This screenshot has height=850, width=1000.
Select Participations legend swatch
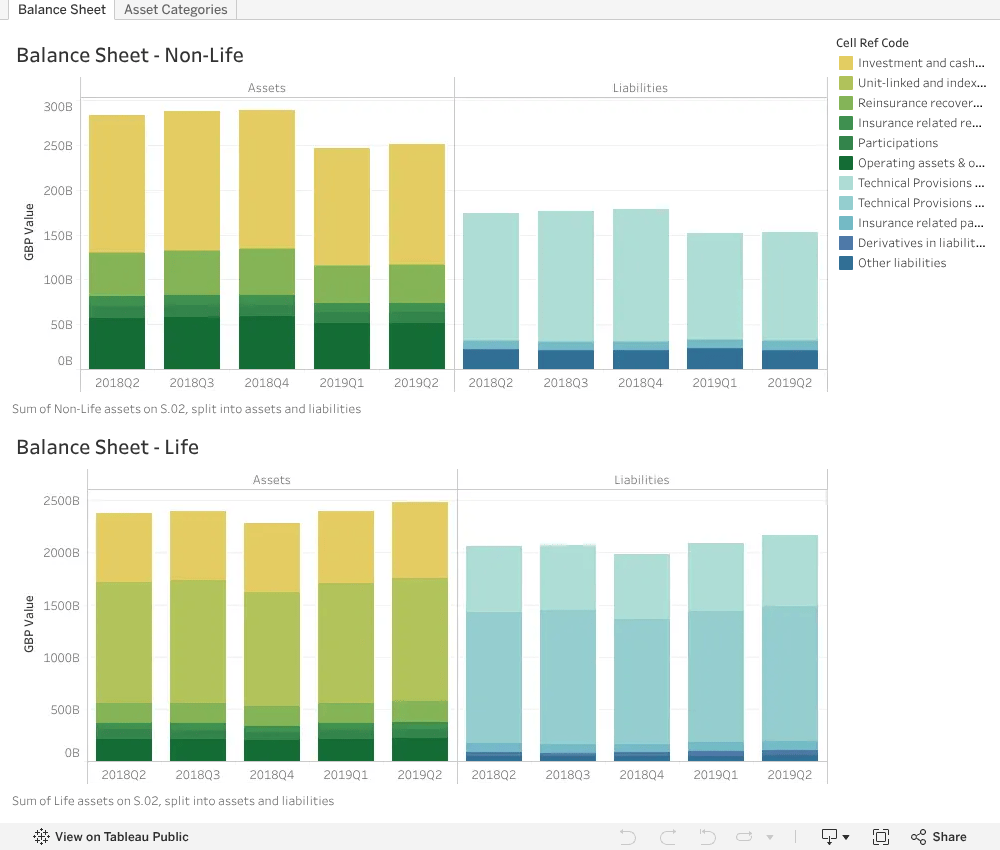coord(846,143)
